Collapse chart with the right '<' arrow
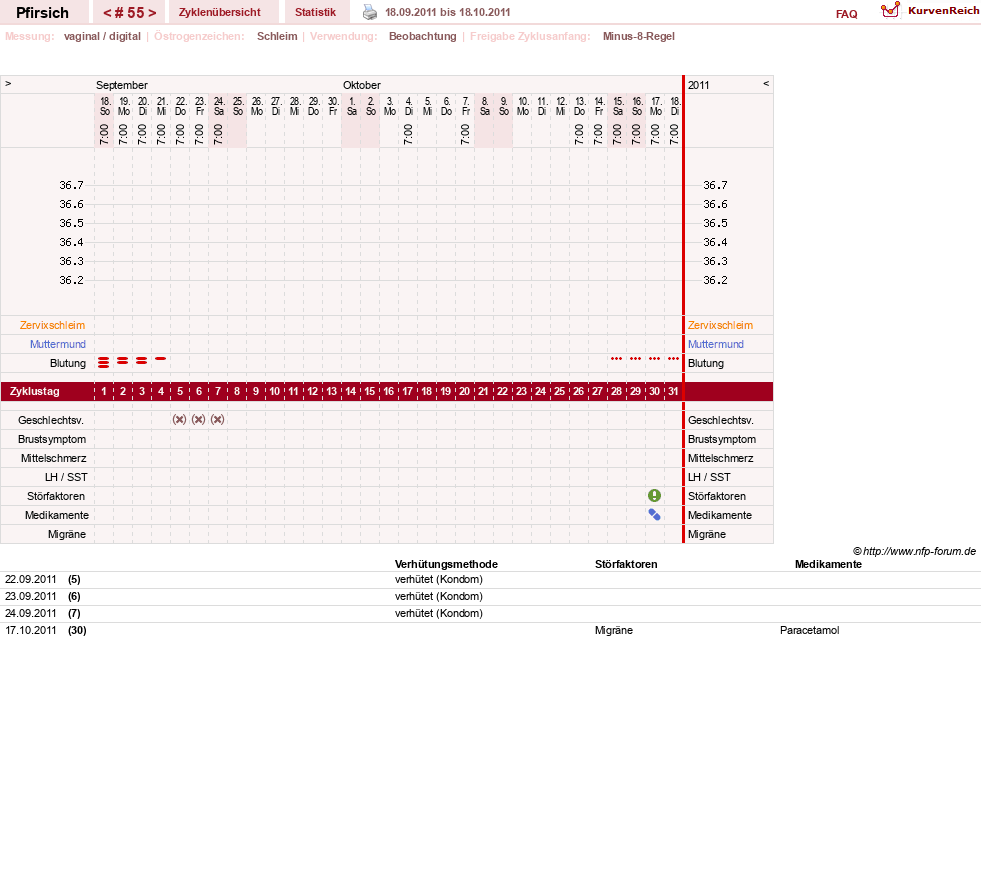981x883 pixels. (766, 83)
